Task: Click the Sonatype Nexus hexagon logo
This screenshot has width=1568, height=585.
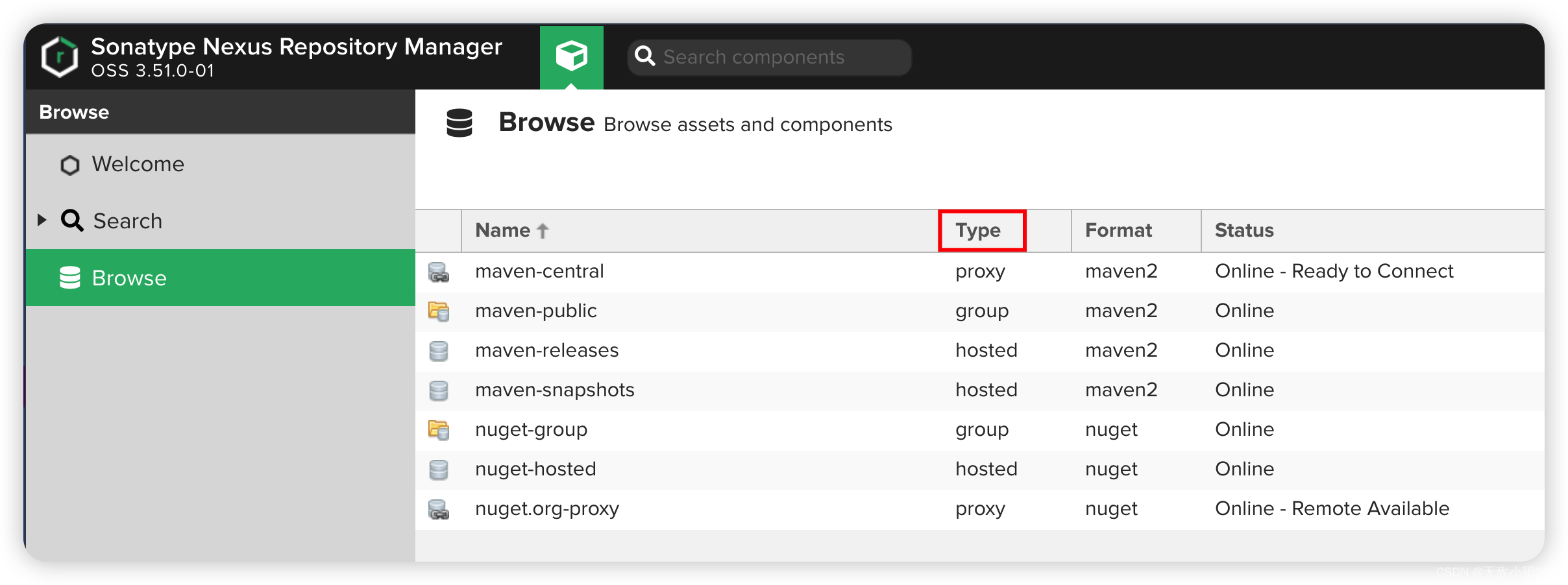Action: pyautogui.click(x=59, y=57)
